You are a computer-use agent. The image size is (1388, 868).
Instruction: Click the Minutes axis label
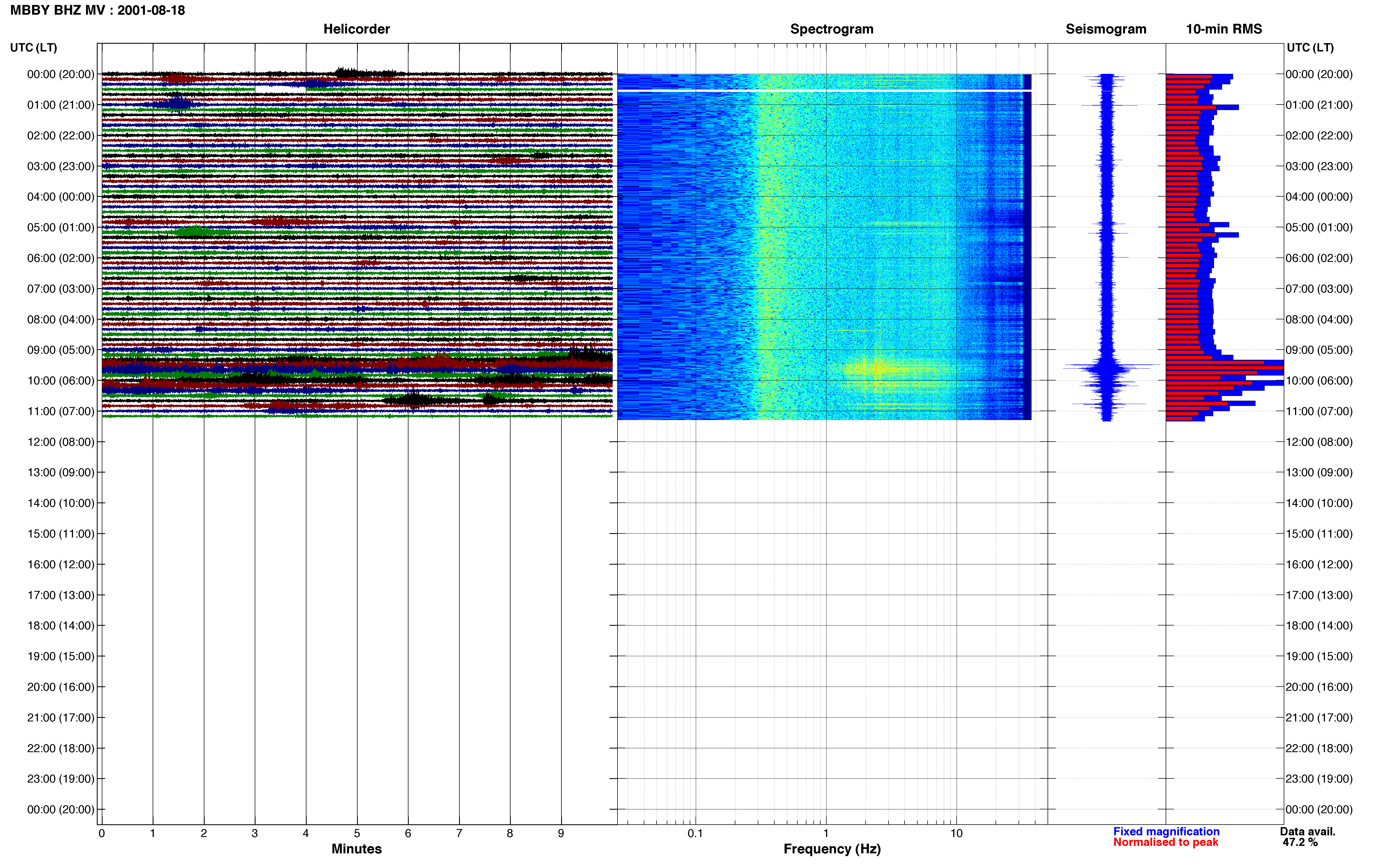coord(356,849)
